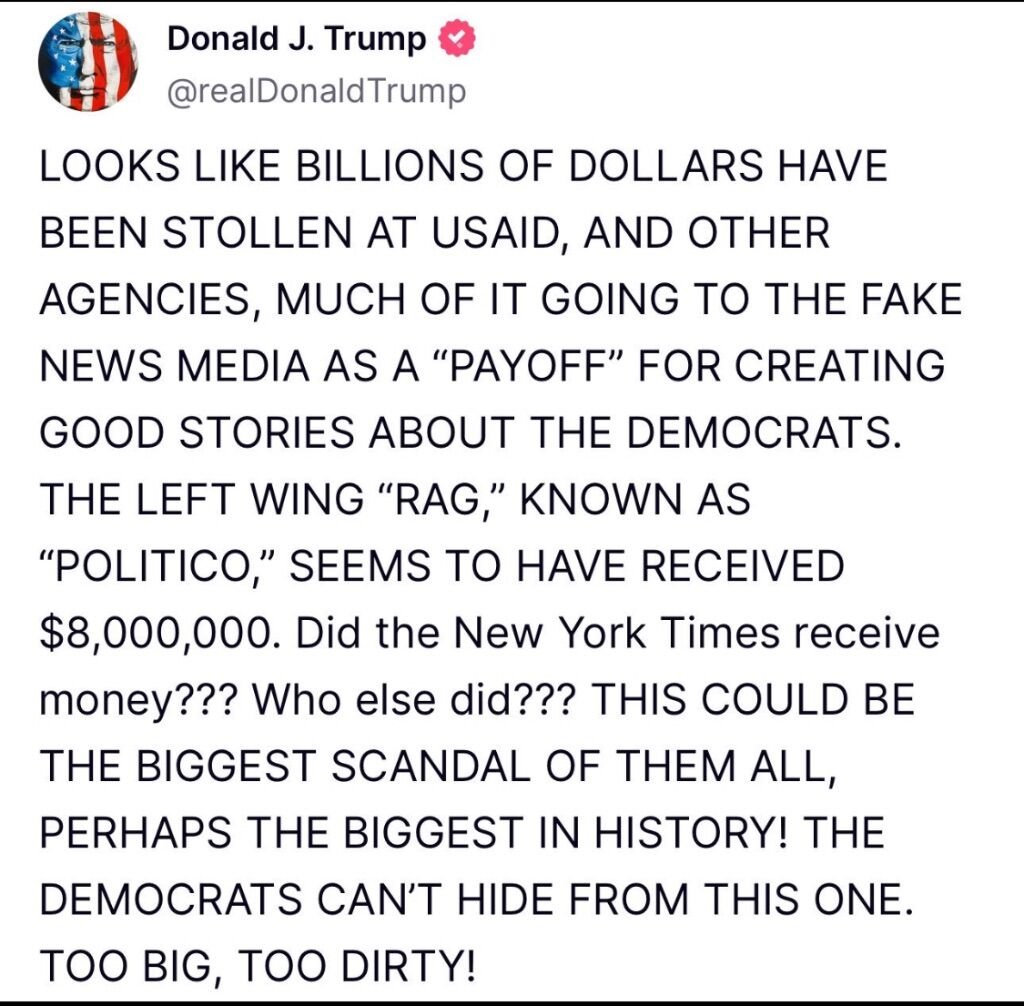This screenshot has height=1006, width=1024.
Task: Select the phrase PERHAPS THE BIGGEST IN HISTORY!
Action: click(x=416, y=834)
